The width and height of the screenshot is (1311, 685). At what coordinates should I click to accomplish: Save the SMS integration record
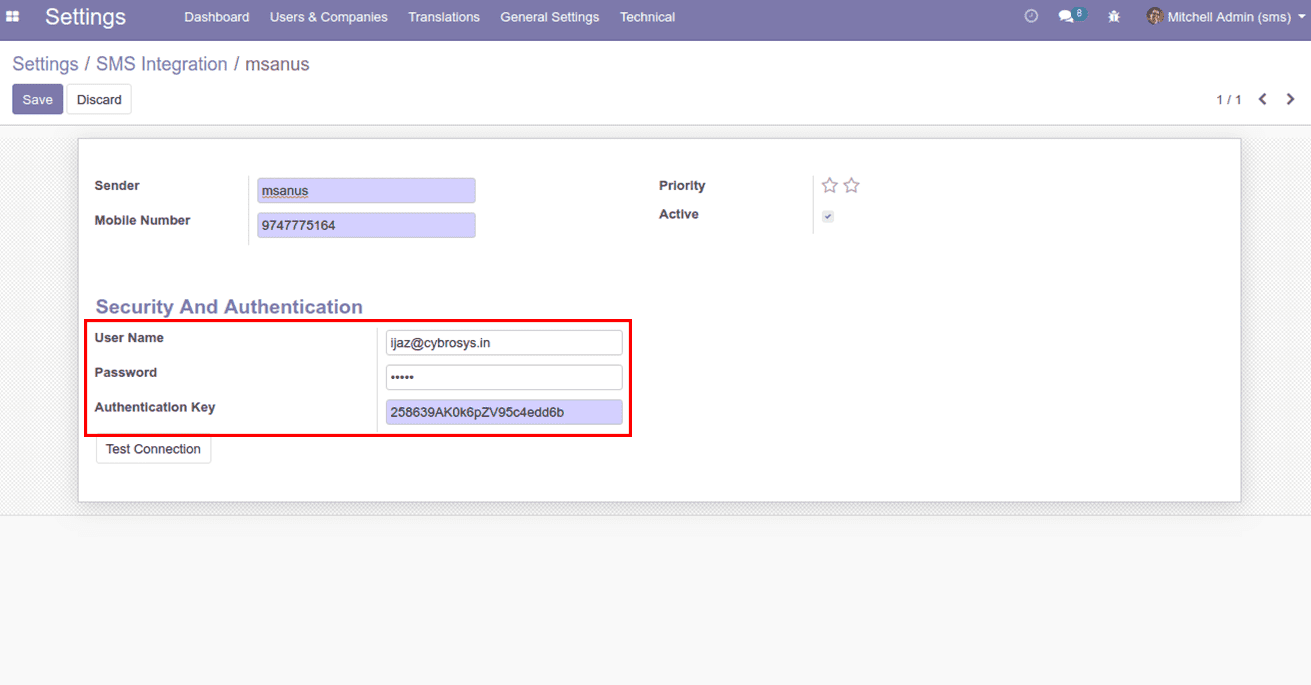point(38,99)
